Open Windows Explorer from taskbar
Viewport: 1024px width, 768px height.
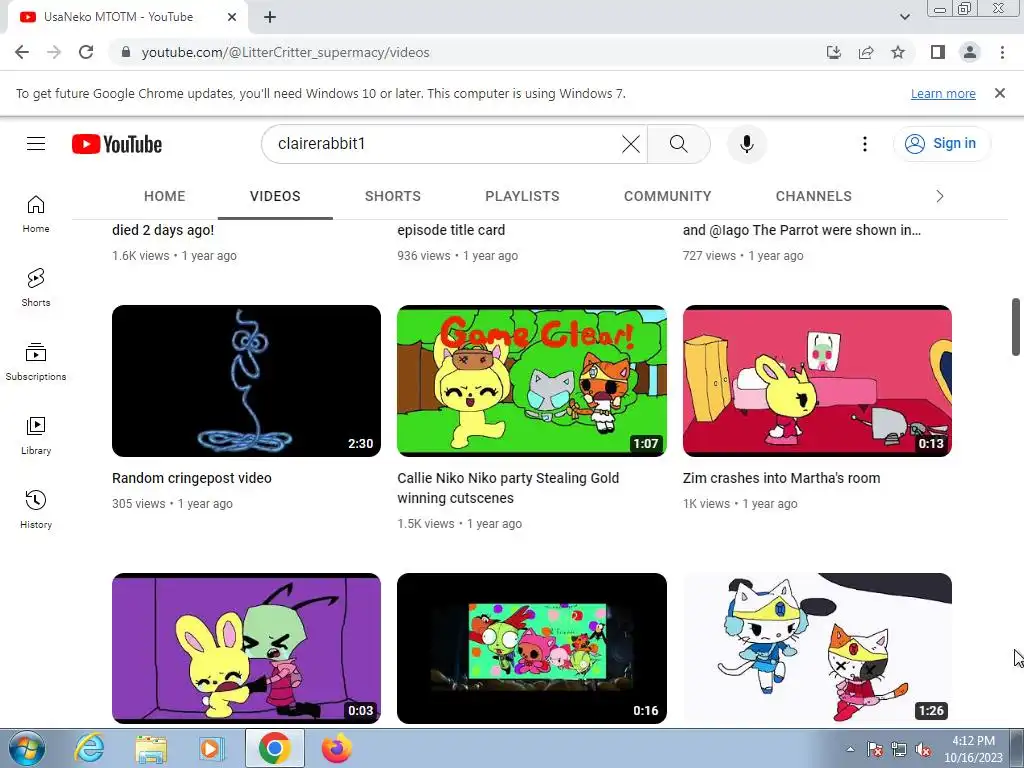tap(151, 748)
